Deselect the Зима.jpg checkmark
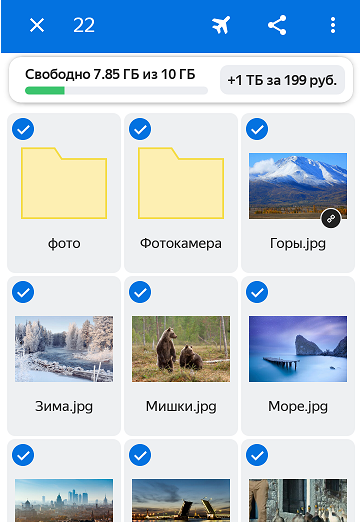This screenshot has height=522, width=360. click(23, 292)
